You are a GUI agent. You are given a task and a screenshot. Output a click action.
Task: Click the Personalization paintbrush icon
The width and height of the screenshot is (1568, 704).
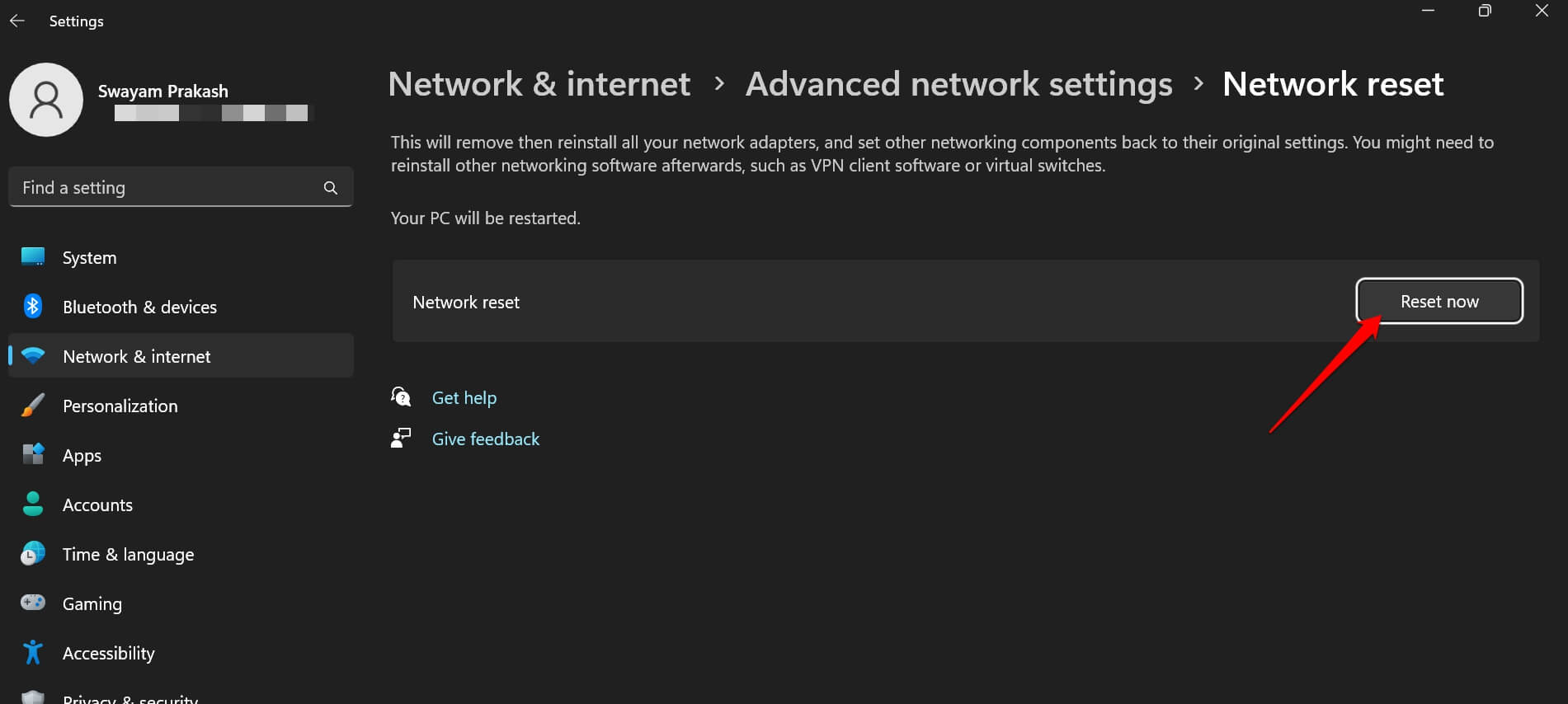tap(33, 406)
